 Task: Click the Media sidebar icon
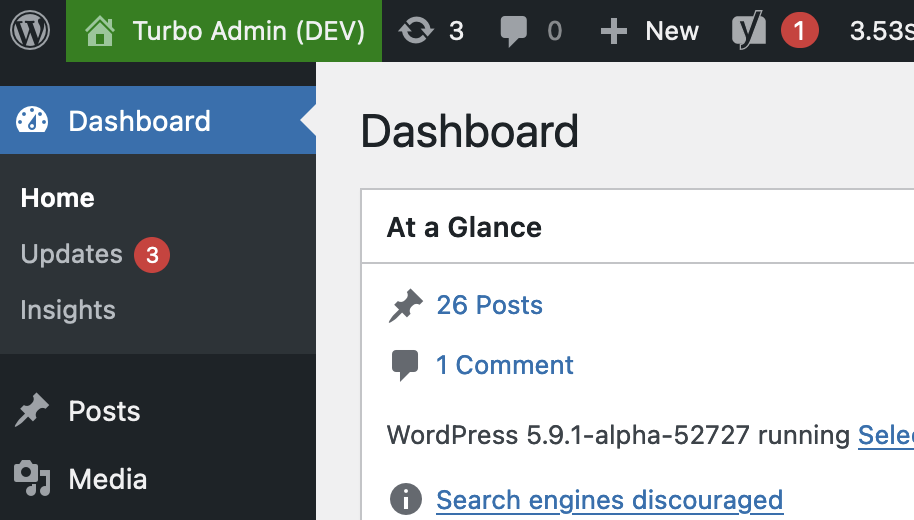click(x=32, y=479)
